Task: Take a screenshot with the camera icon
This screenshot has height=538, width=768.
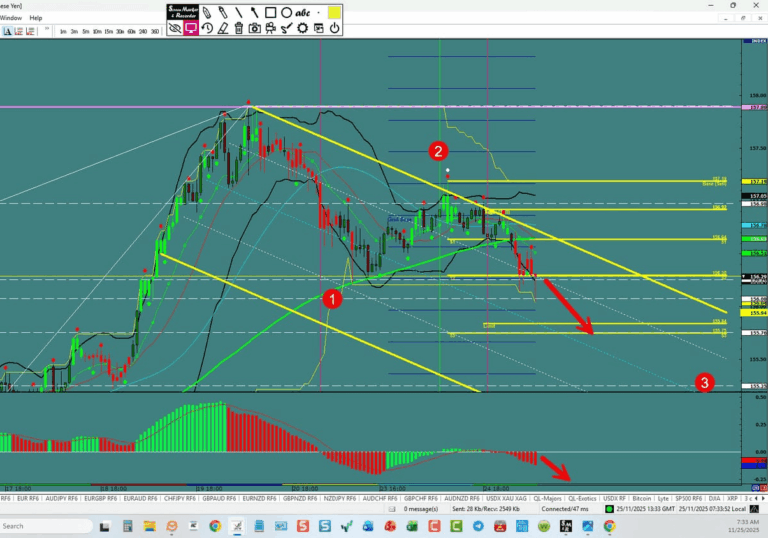Action: tap(255, 28)
